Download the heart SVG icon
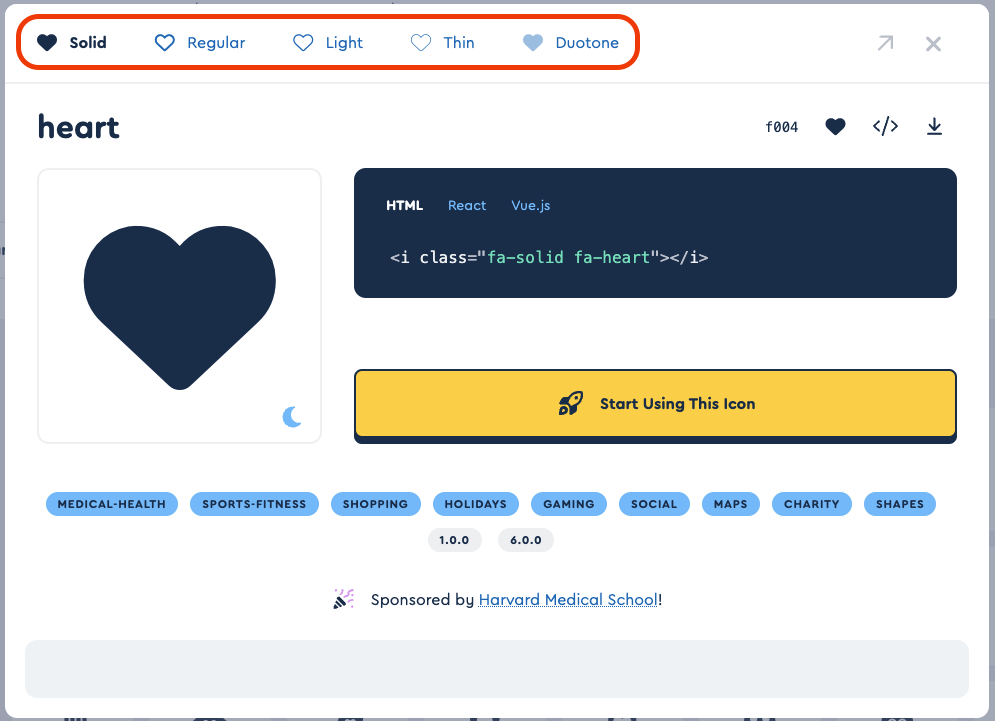The height and width of the screenshot is (721, 995). click(934, 126)
